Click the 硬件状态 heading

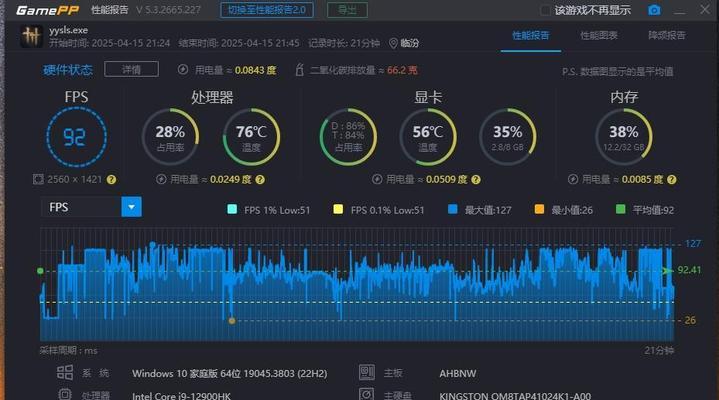[x=68, y=70]
